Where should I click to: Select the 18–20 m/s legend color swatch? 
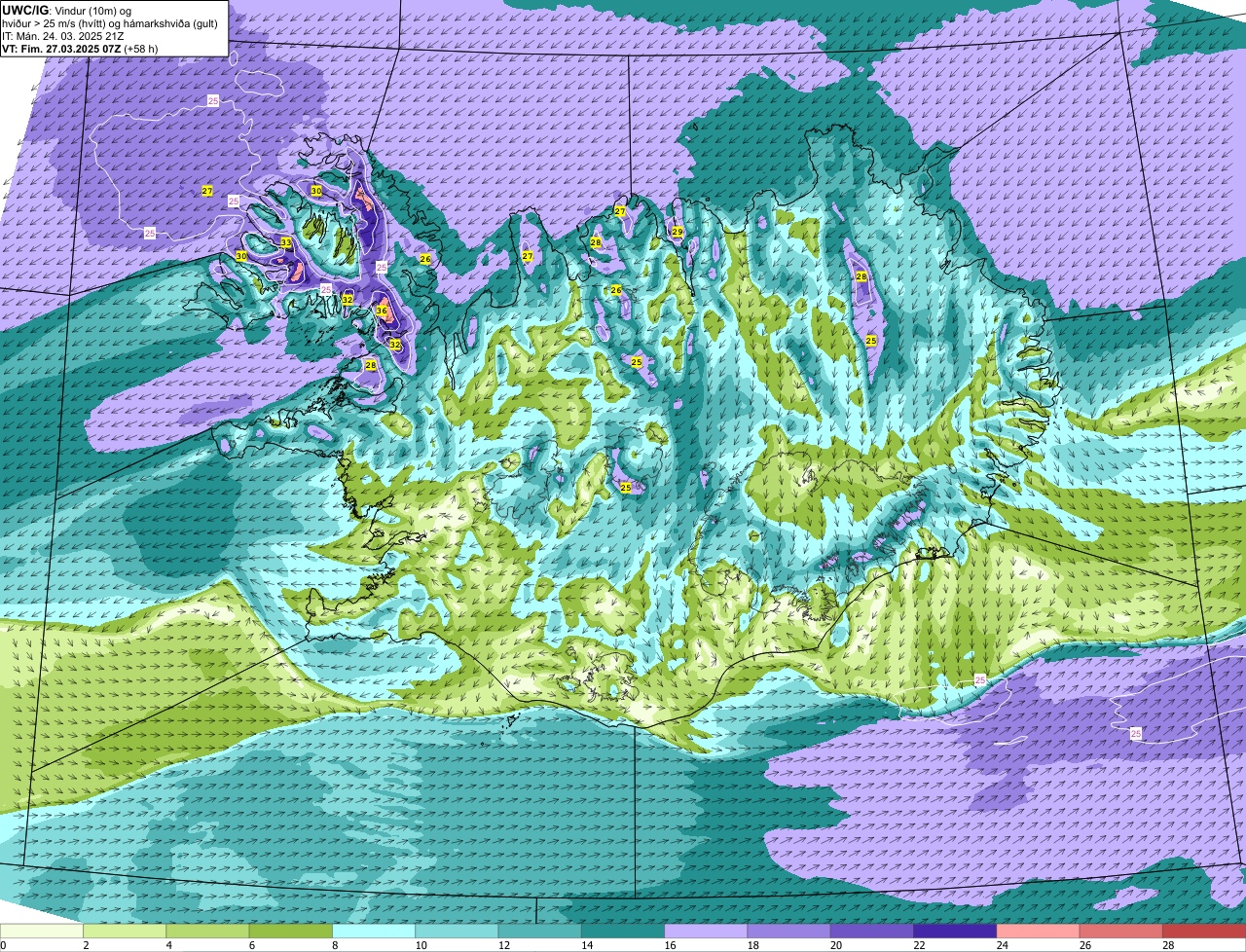789,931
